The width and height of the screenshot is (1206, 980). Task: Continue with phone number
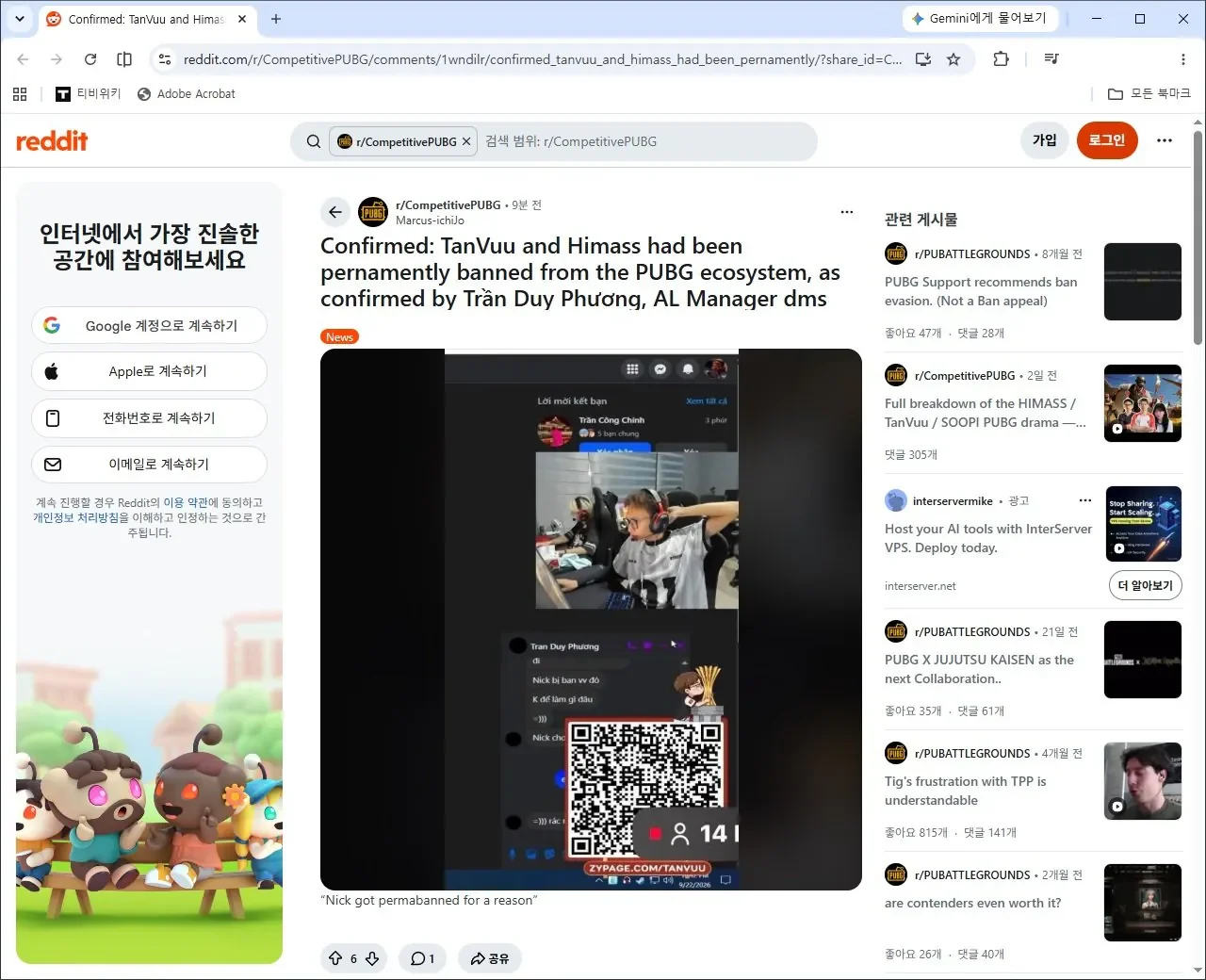[149, 418]
